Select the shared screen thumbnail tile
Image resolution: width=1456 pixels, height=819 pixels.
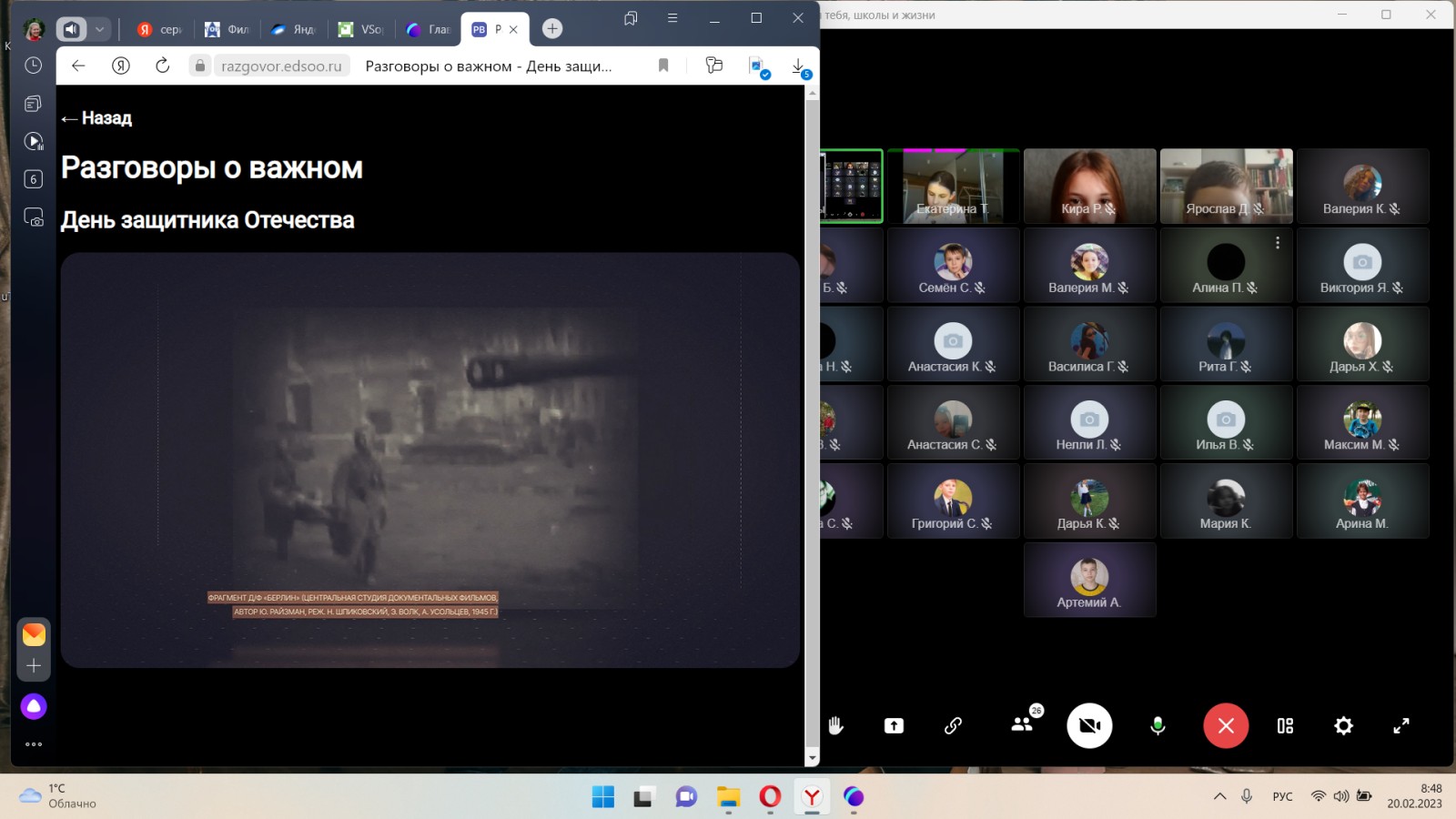click(852, 187)
